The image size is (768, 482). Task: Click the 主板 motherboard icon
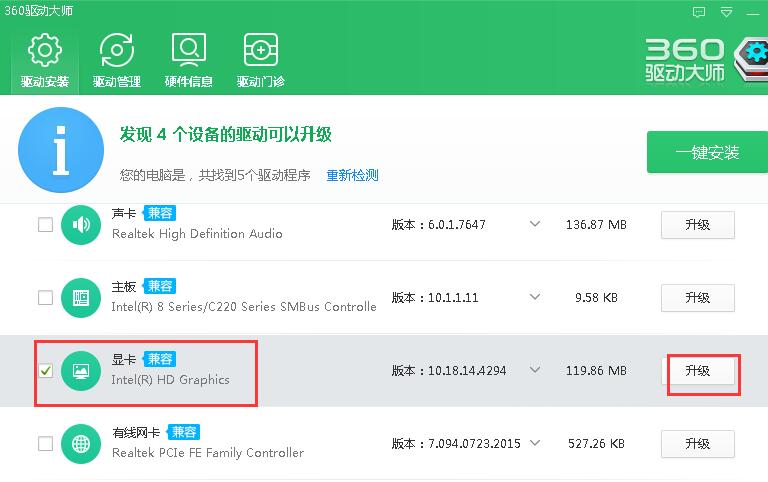(x=81, y=298)
